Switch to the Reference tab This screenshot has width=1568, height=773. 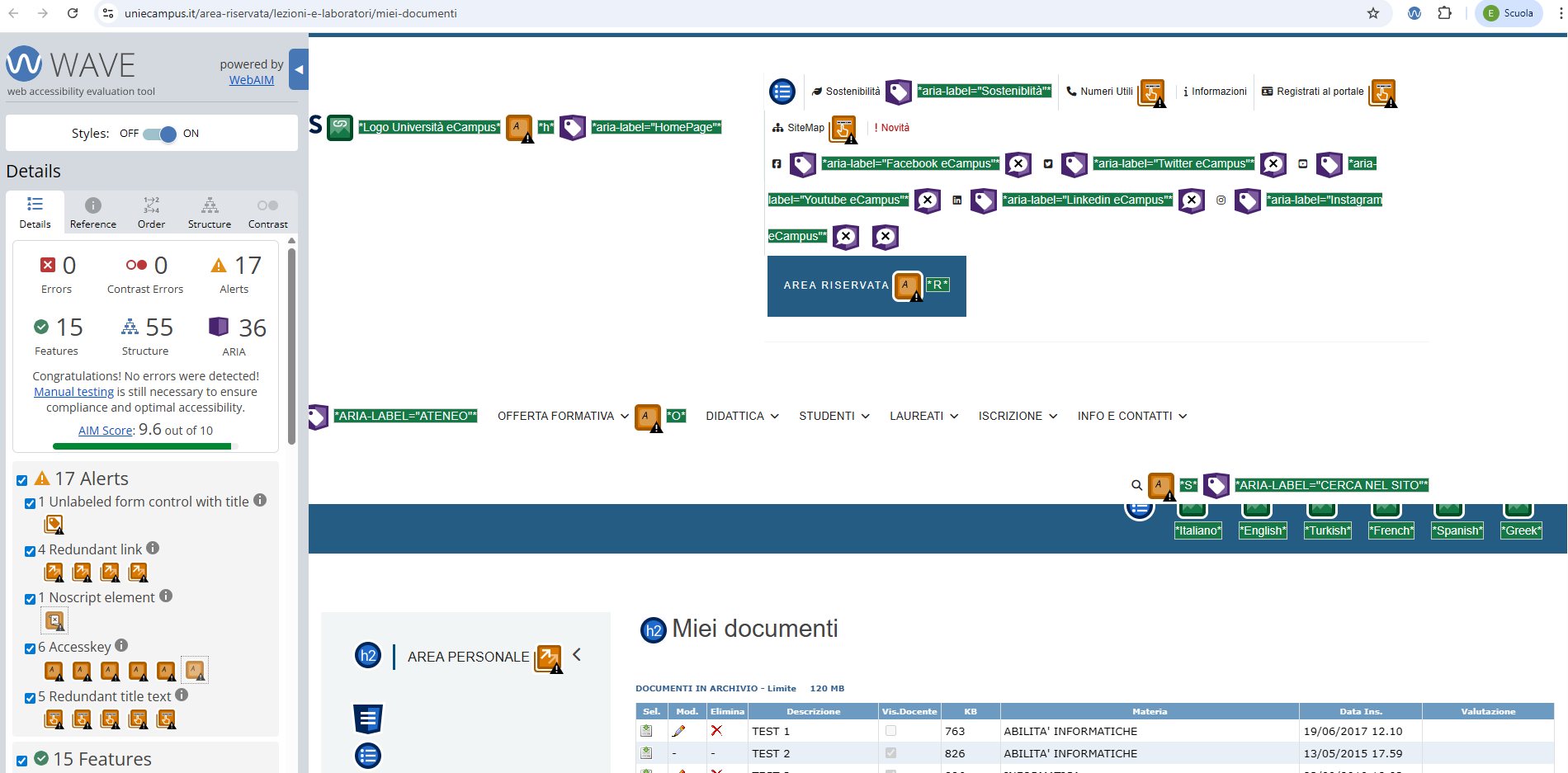point(93,212)
